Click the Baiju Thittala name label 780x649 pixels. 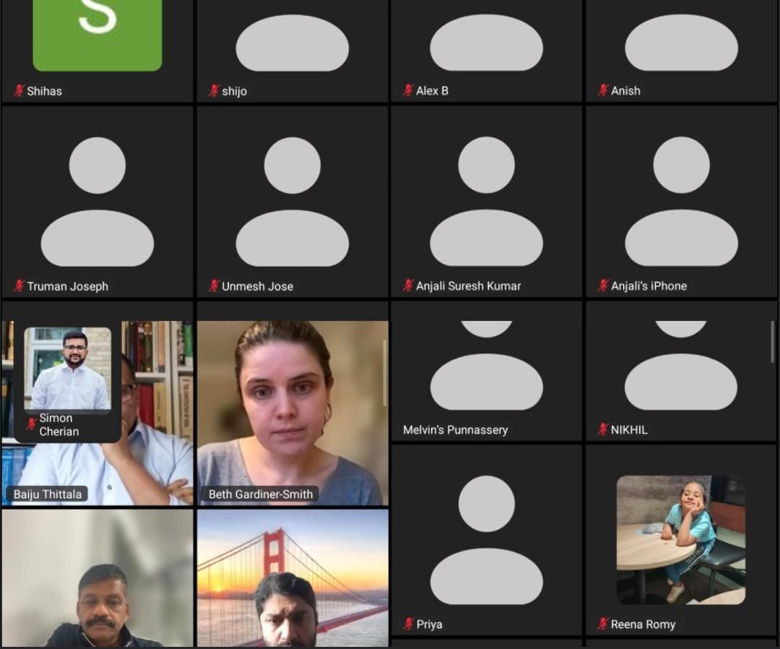(x=47, y=494)
